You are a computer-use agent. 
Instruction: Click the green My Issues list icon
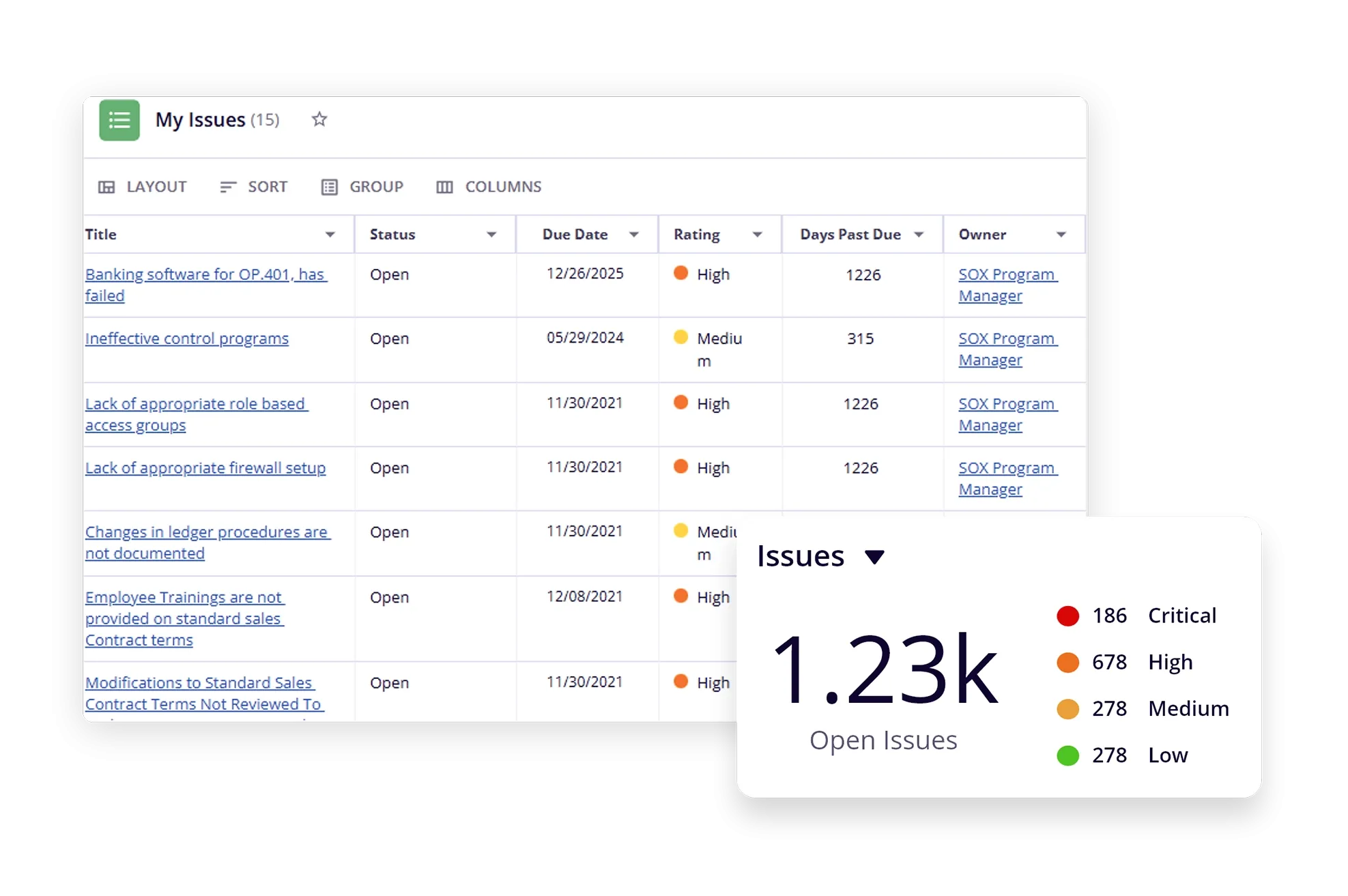[119, 120]
